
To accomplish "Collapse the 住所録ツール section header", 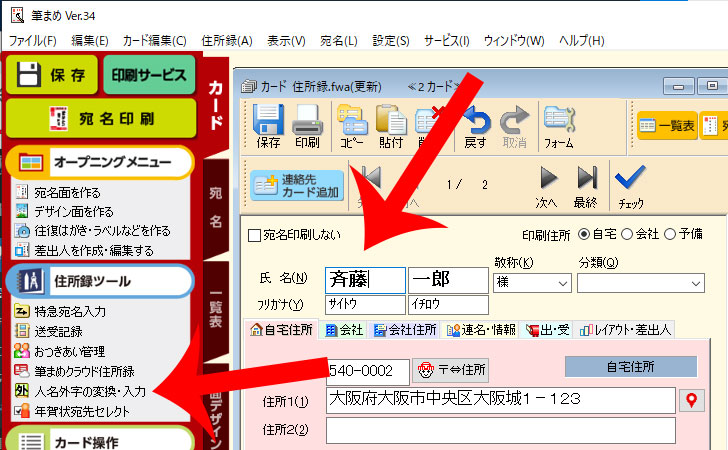I will pyautogui.click(x=100, y=281).
